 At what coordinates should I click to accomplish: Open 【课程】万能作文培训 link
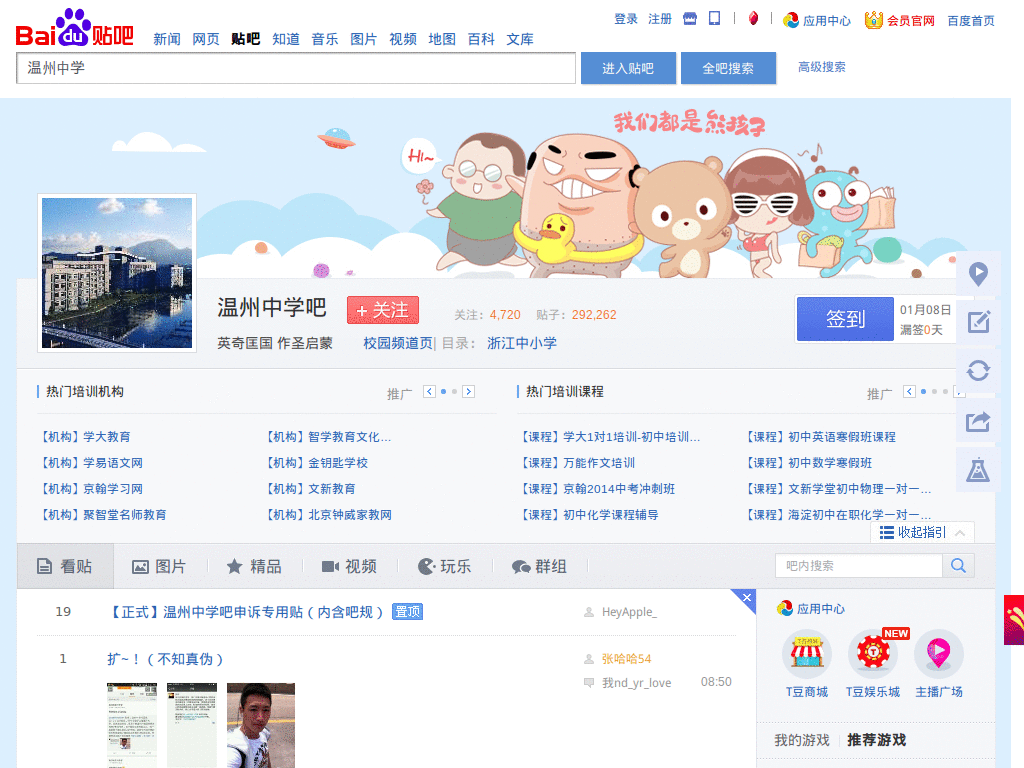(577, 463)
